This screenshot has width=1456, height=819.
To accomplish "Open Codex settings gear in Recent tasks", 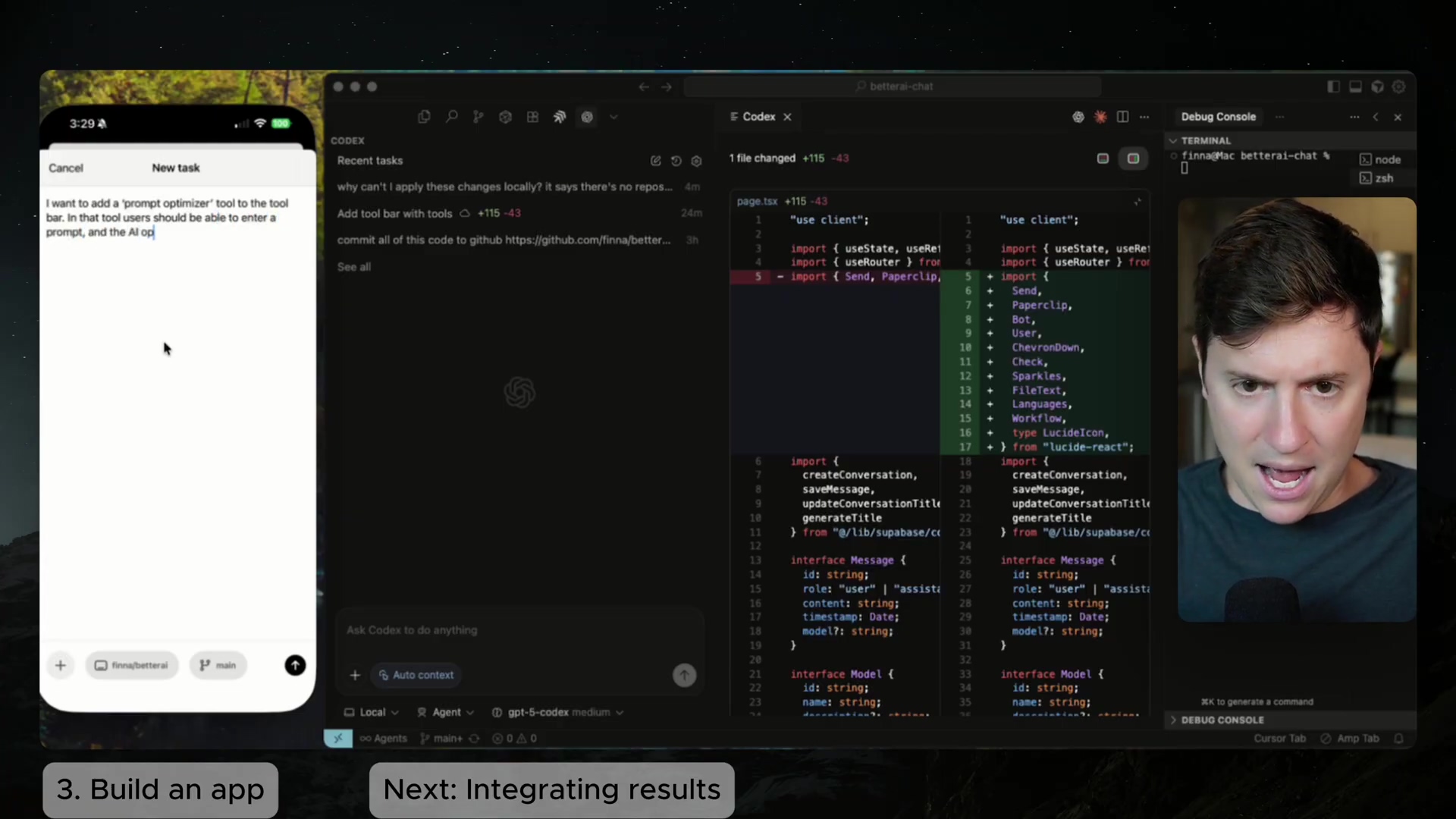I will click(x=697, y=161).
